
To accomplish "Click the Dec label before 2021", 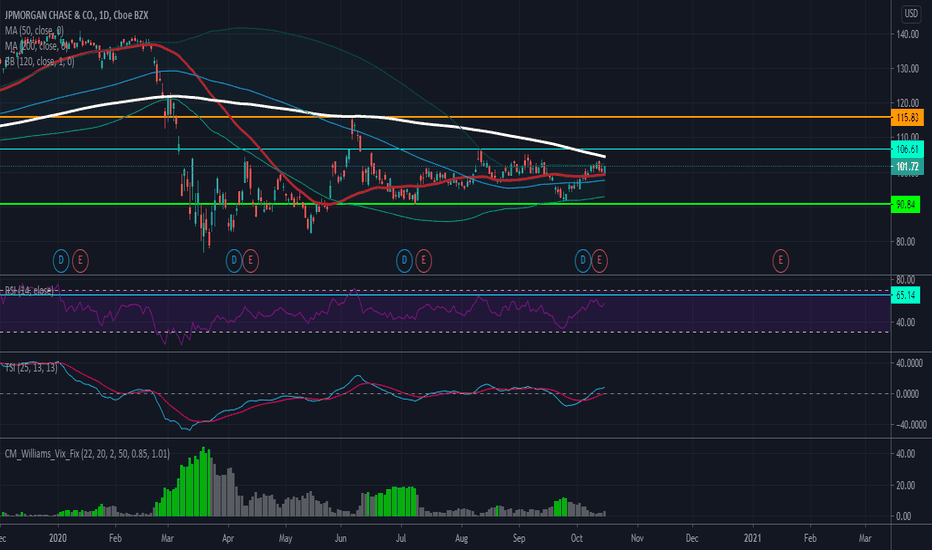I will (692, 538).
